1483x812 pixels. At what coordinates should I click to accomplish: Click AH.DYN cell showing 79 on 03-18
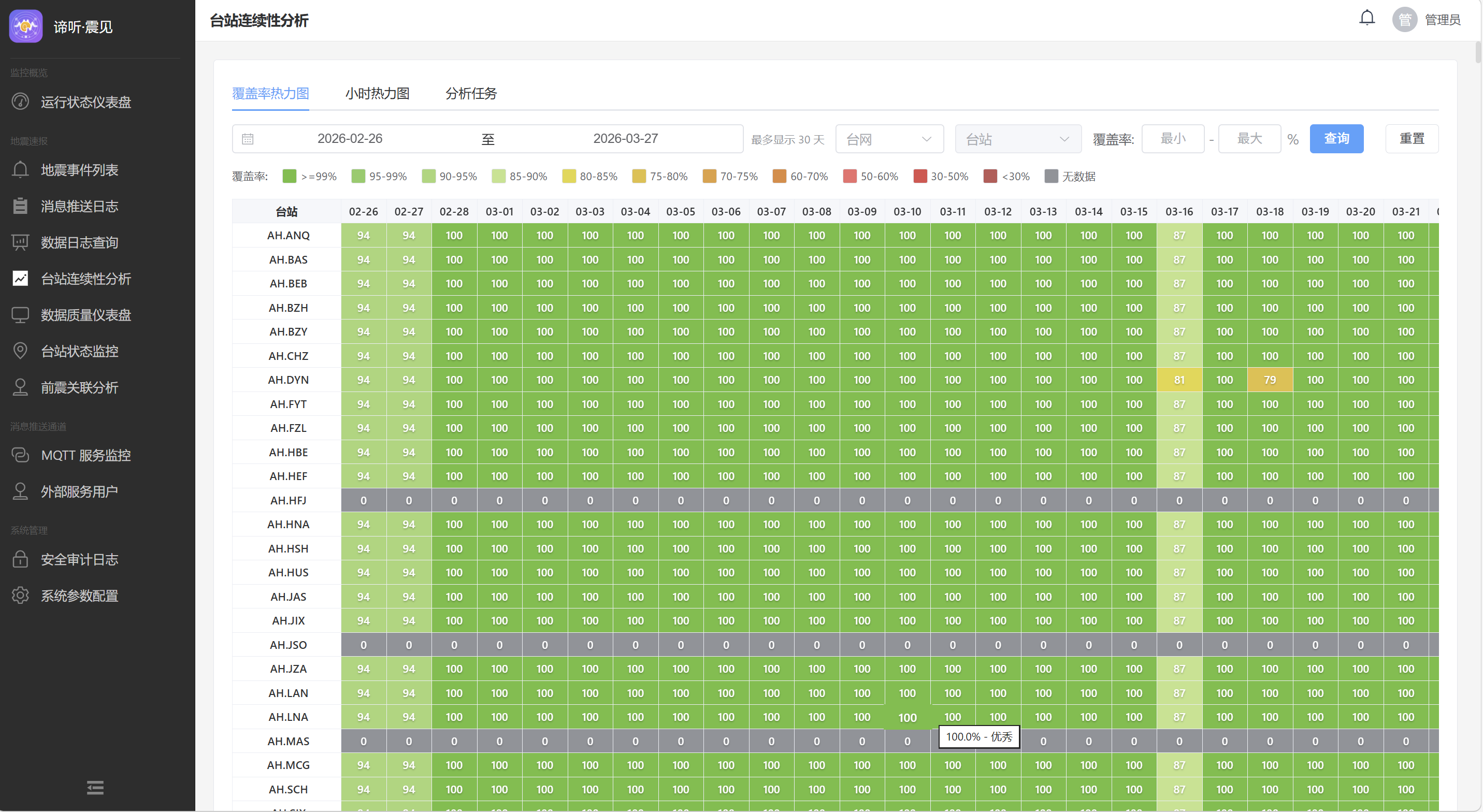tap(1270, 380)
